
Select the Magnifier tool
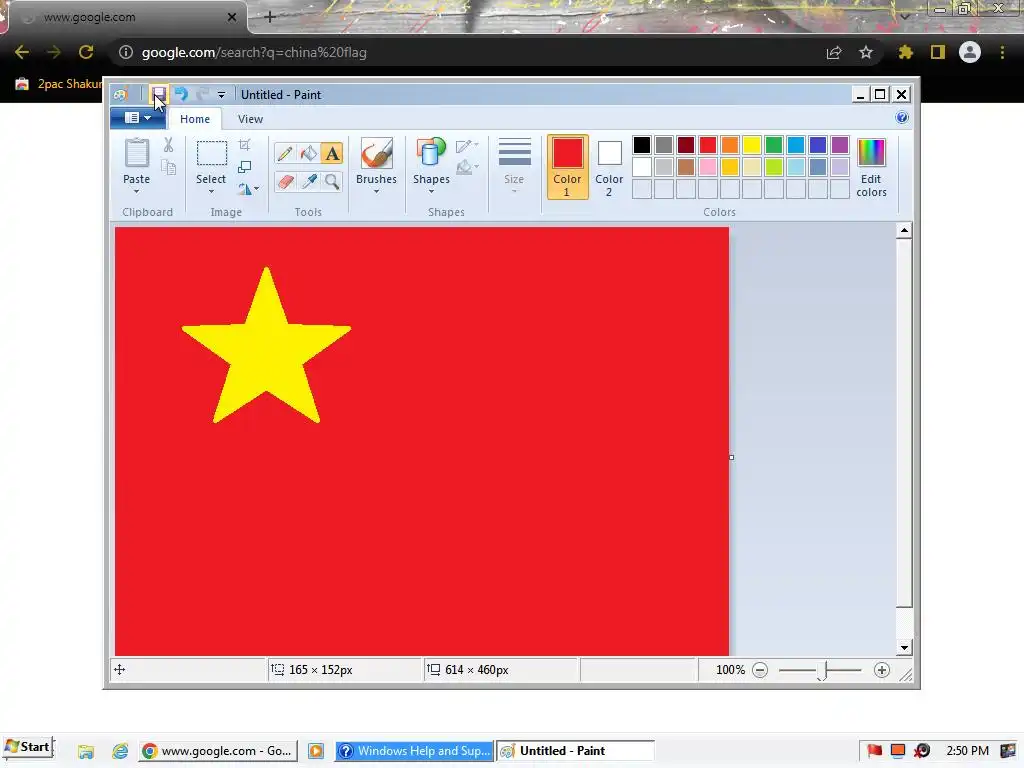coord(332,181)
